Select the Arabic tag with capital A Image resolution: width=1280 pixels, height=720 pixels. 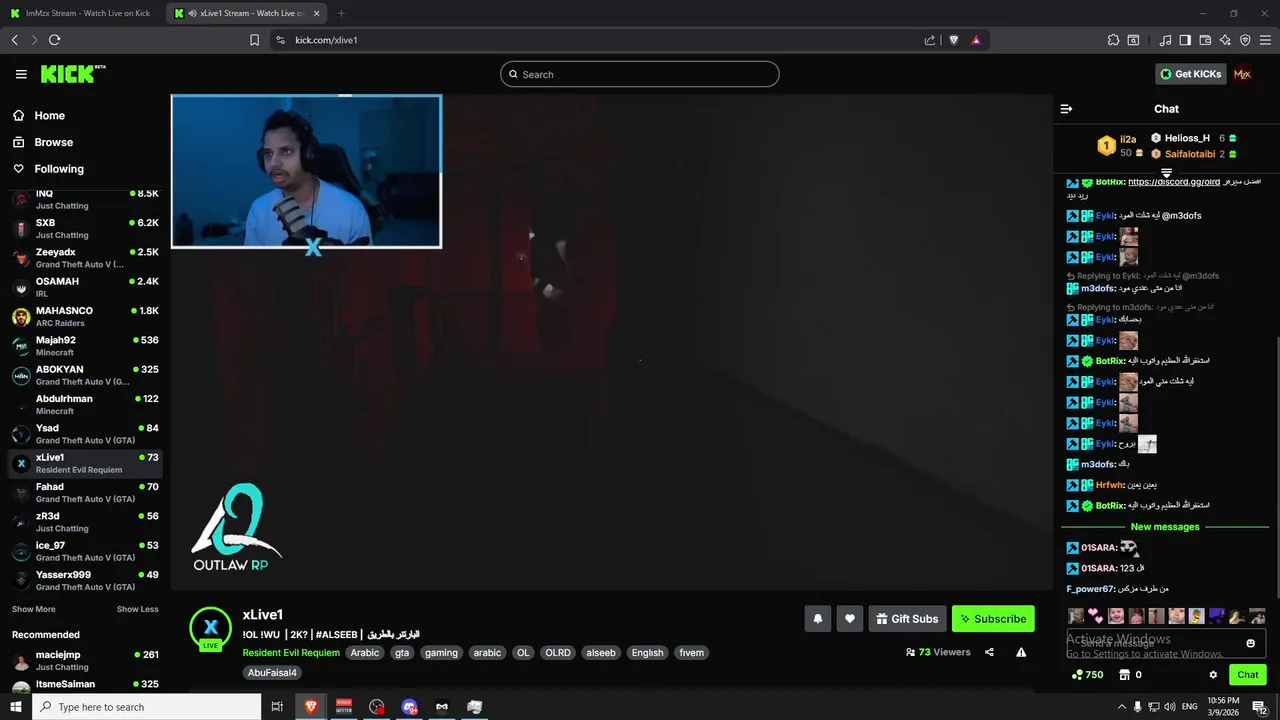tap(365, 653)
